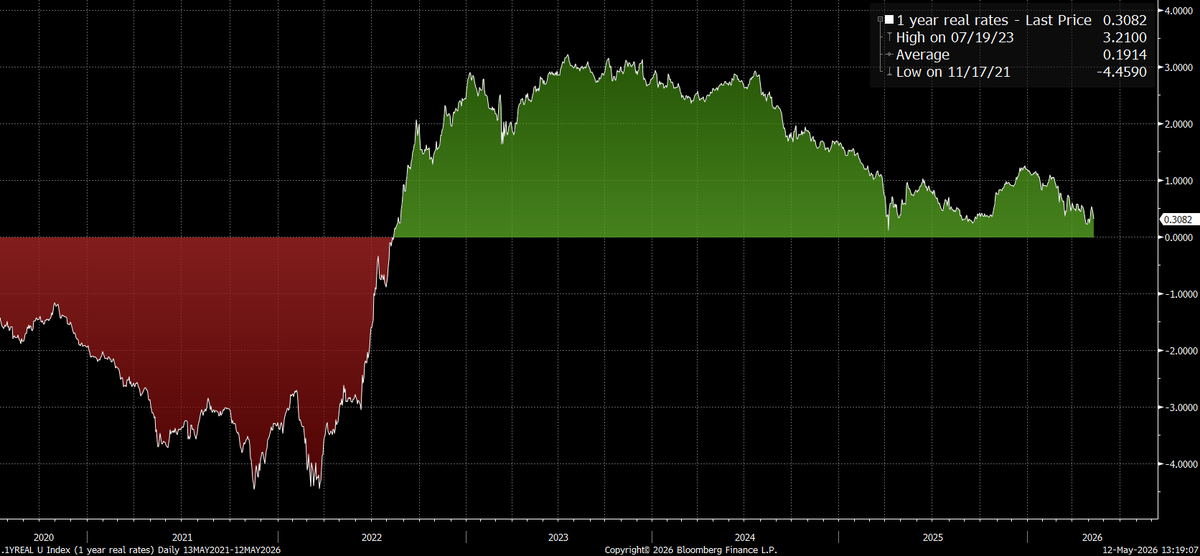Click the legend value 0.1914
The height and width of the screenshot is (556, 1200).
tap(1123, 54)
